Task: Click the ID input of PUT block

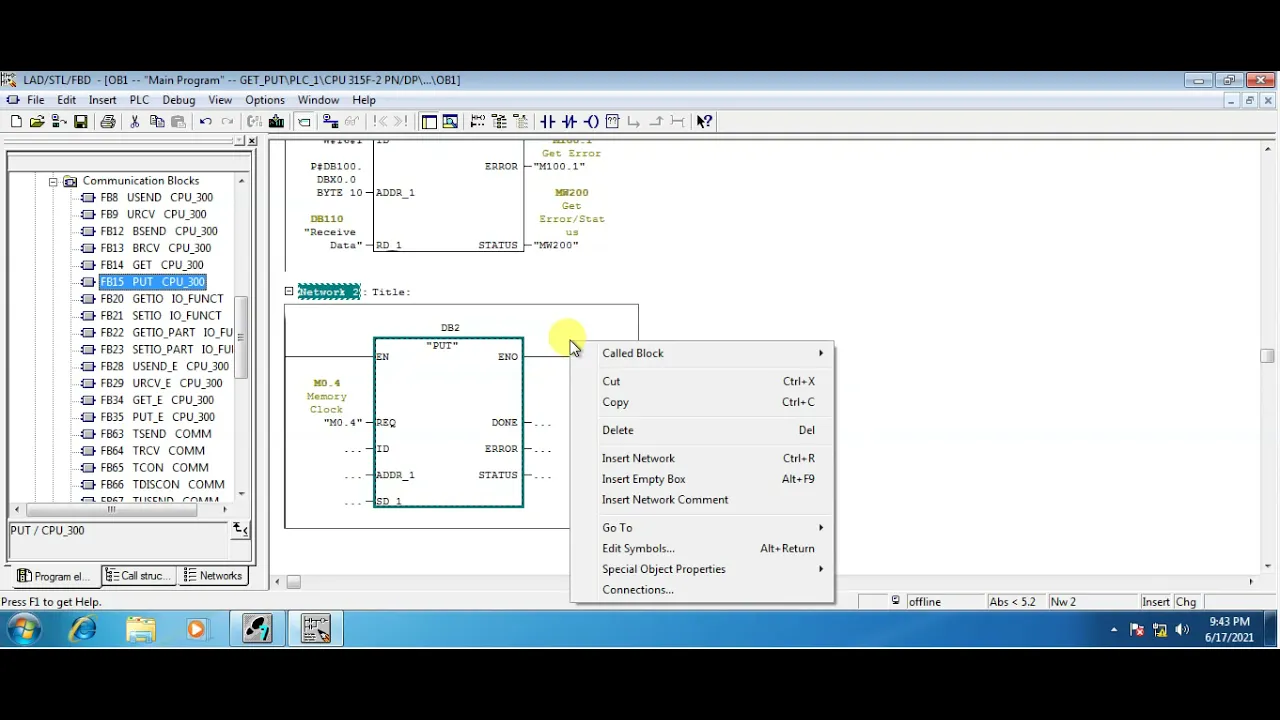Action: pos(383,449)
